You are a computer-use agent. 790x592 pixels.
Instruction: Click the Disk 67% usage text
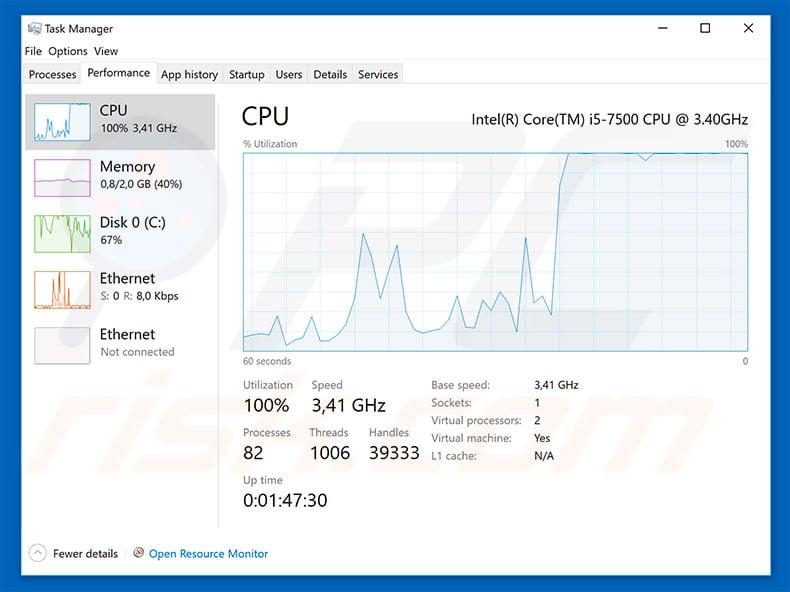(x=111, y=240)
